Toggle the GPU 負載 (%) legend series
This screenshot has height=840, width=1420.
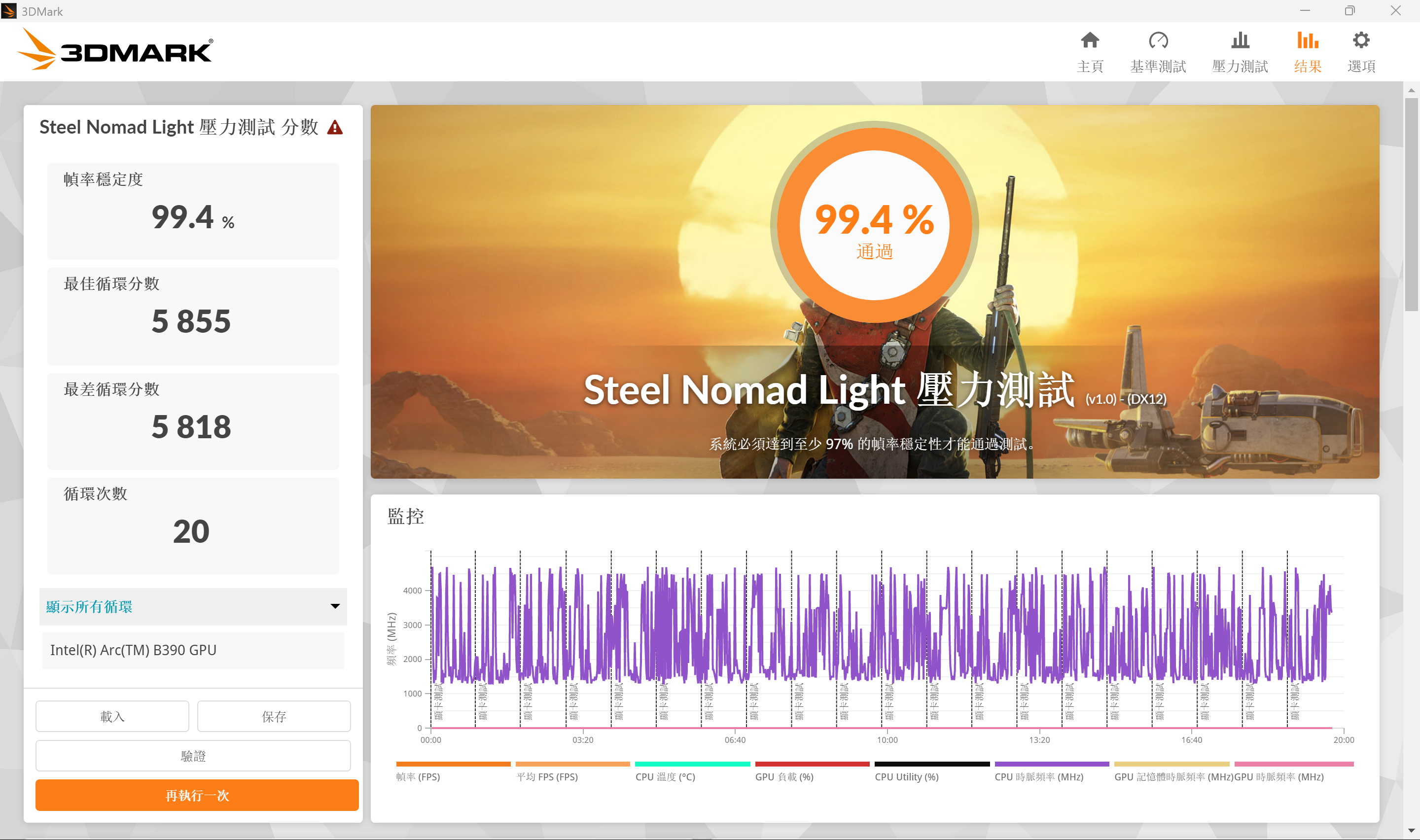(x=784, y=776)
